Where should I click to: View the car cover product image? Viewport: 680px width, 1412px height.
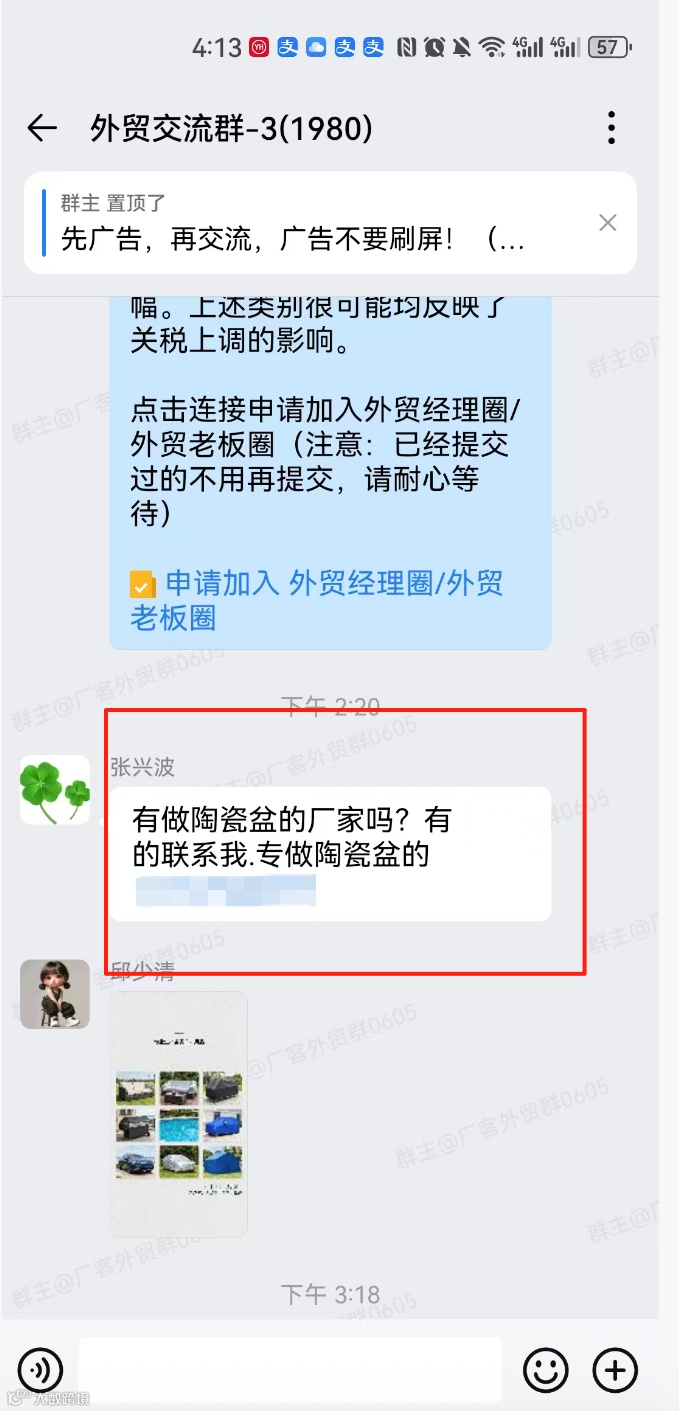[179, 1114]
